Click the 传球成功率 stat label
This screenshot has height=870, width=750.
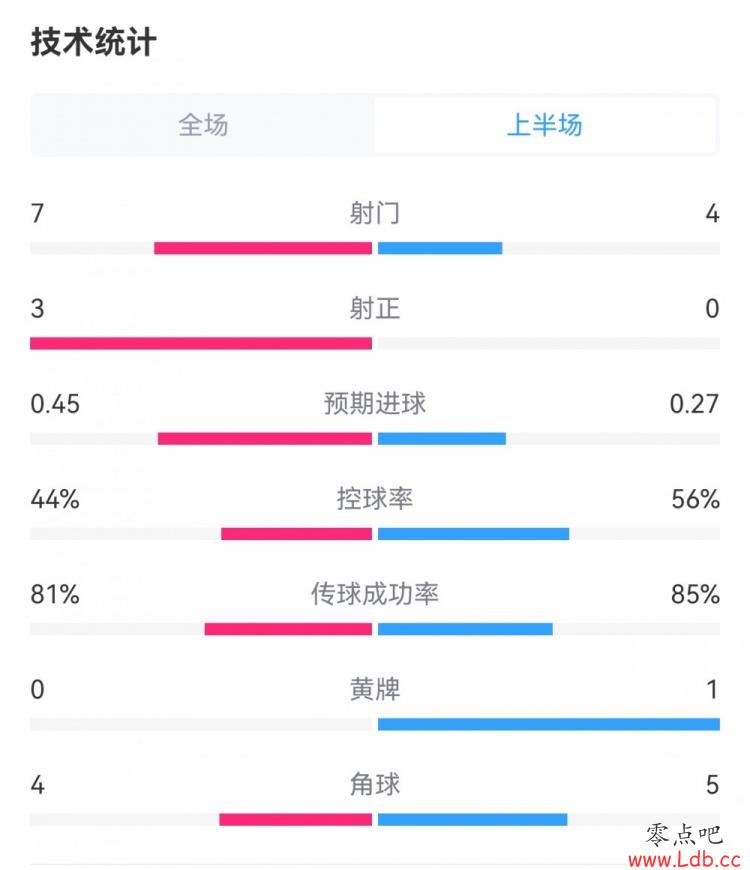374,594
